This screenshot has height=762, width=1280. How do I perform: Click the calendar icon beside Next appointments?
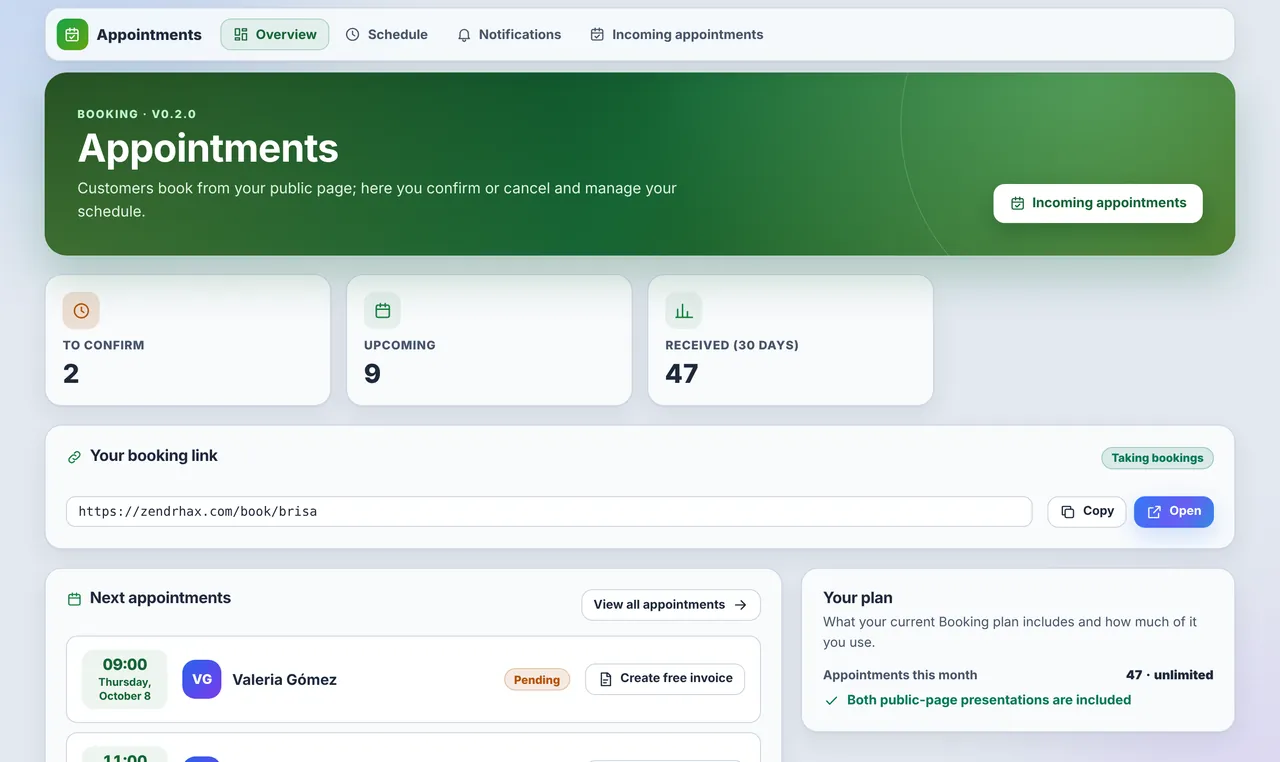click(x=74, y=599)
